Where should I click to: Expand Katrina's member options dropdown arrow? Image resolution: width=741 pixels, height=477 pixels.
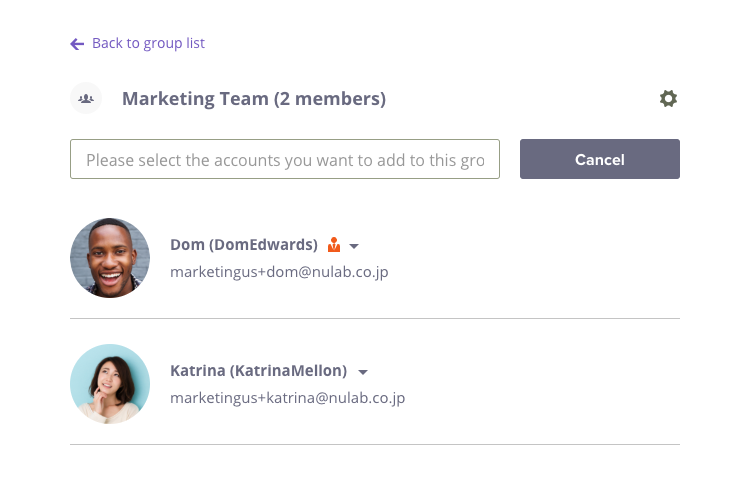[363, 373]
